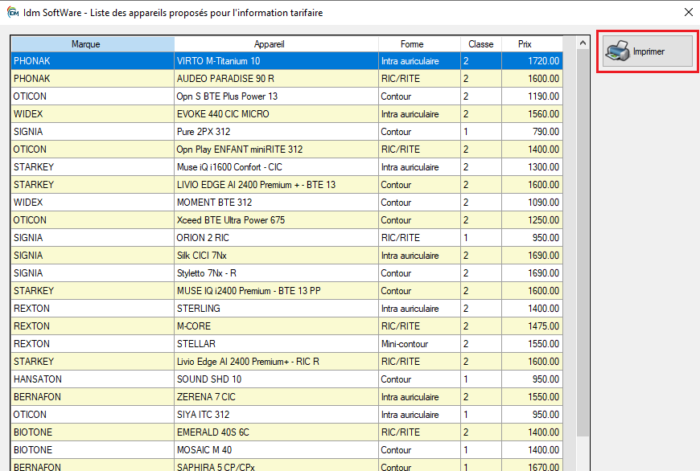Click the printer icon on Imprimer

tap(617, 51)
